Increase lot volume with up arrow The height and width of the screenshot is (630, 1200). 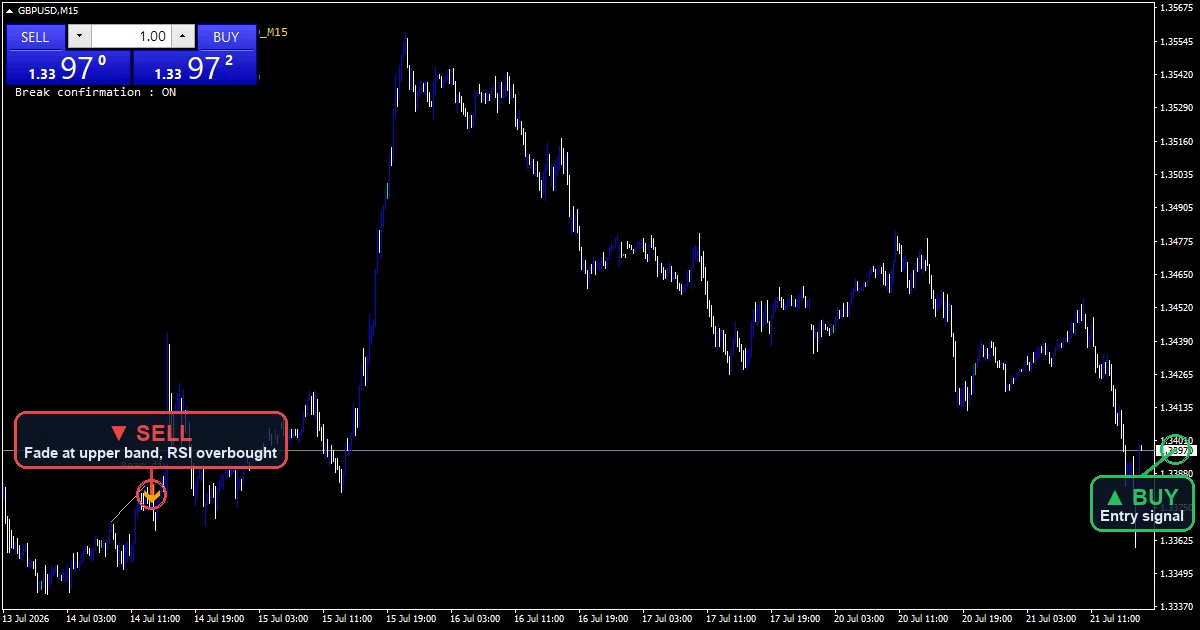click(182, 37)
